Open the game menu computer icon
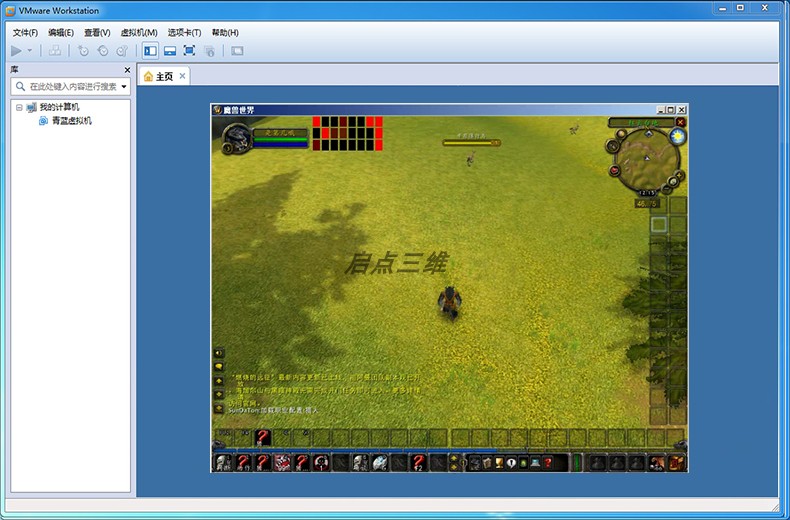The height and width of the screenshot is (520, 790). [x=536, y=463]
